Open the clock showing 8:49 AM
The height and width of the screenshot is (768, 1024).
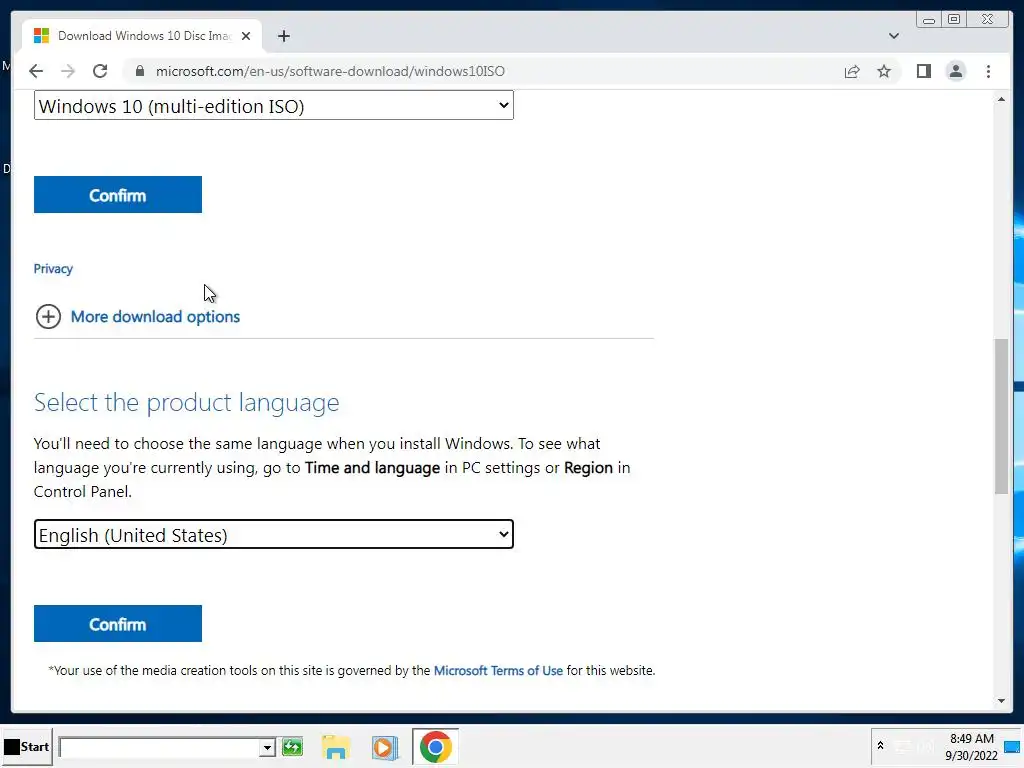971,747
